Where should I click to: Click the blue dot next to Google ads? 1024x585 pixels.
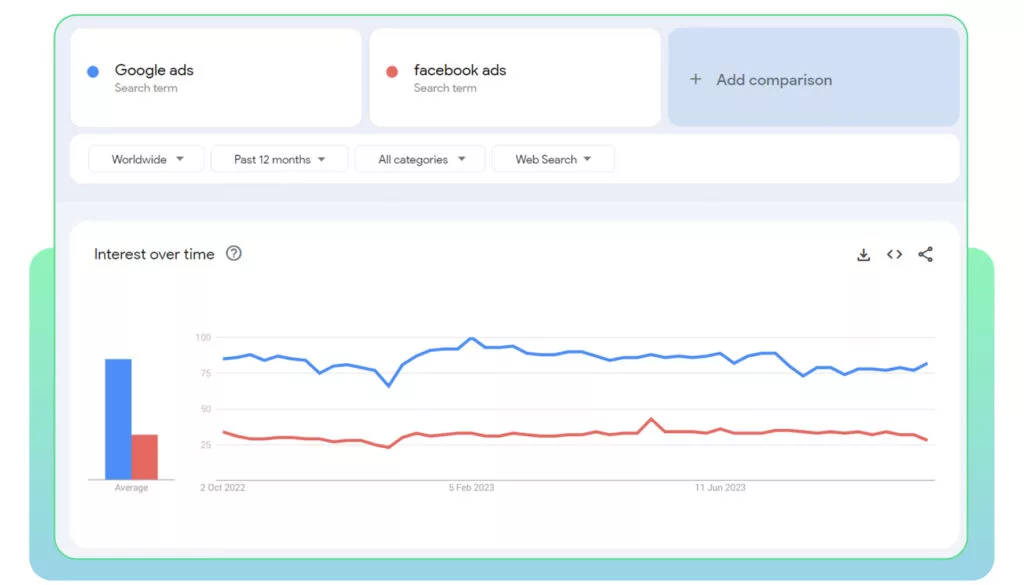(93, 71)
